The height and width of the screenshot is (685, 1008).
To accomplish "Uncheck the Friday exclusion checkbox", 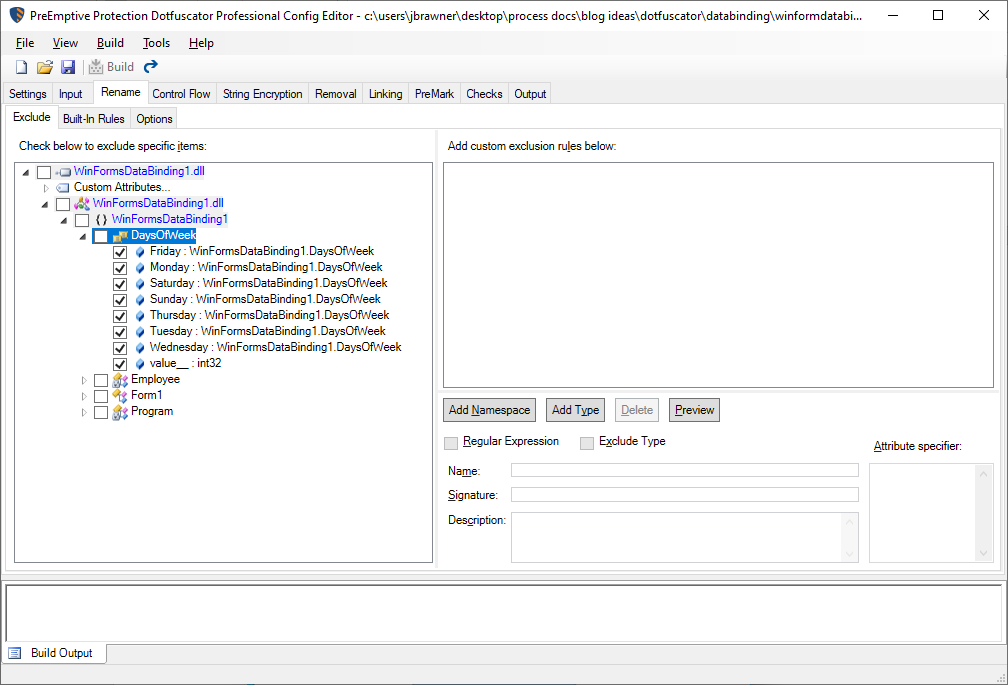I will coord(120,252).
